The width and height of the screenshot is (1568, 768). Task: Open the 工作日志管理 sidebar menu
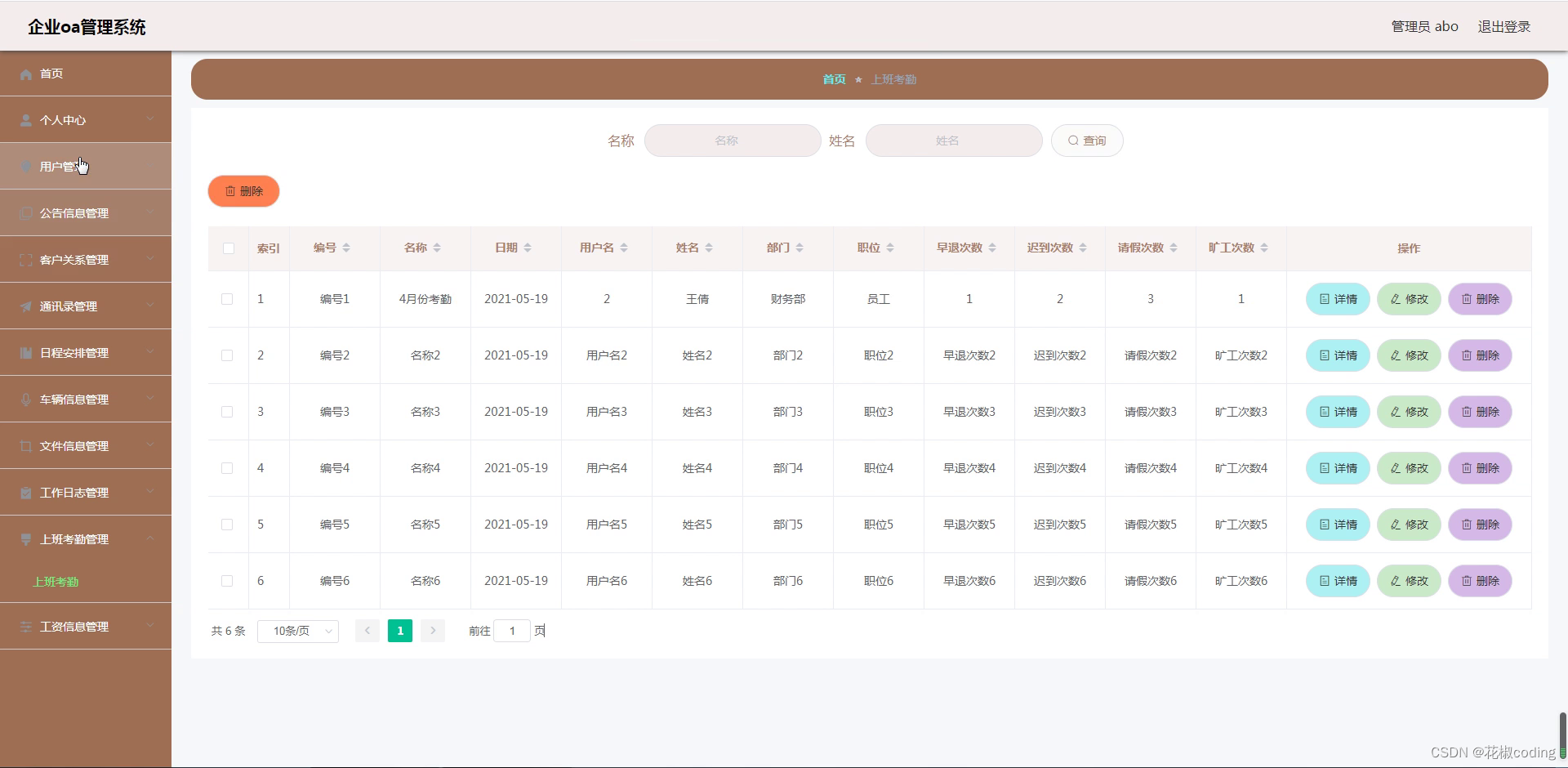[x=86, y=493]
